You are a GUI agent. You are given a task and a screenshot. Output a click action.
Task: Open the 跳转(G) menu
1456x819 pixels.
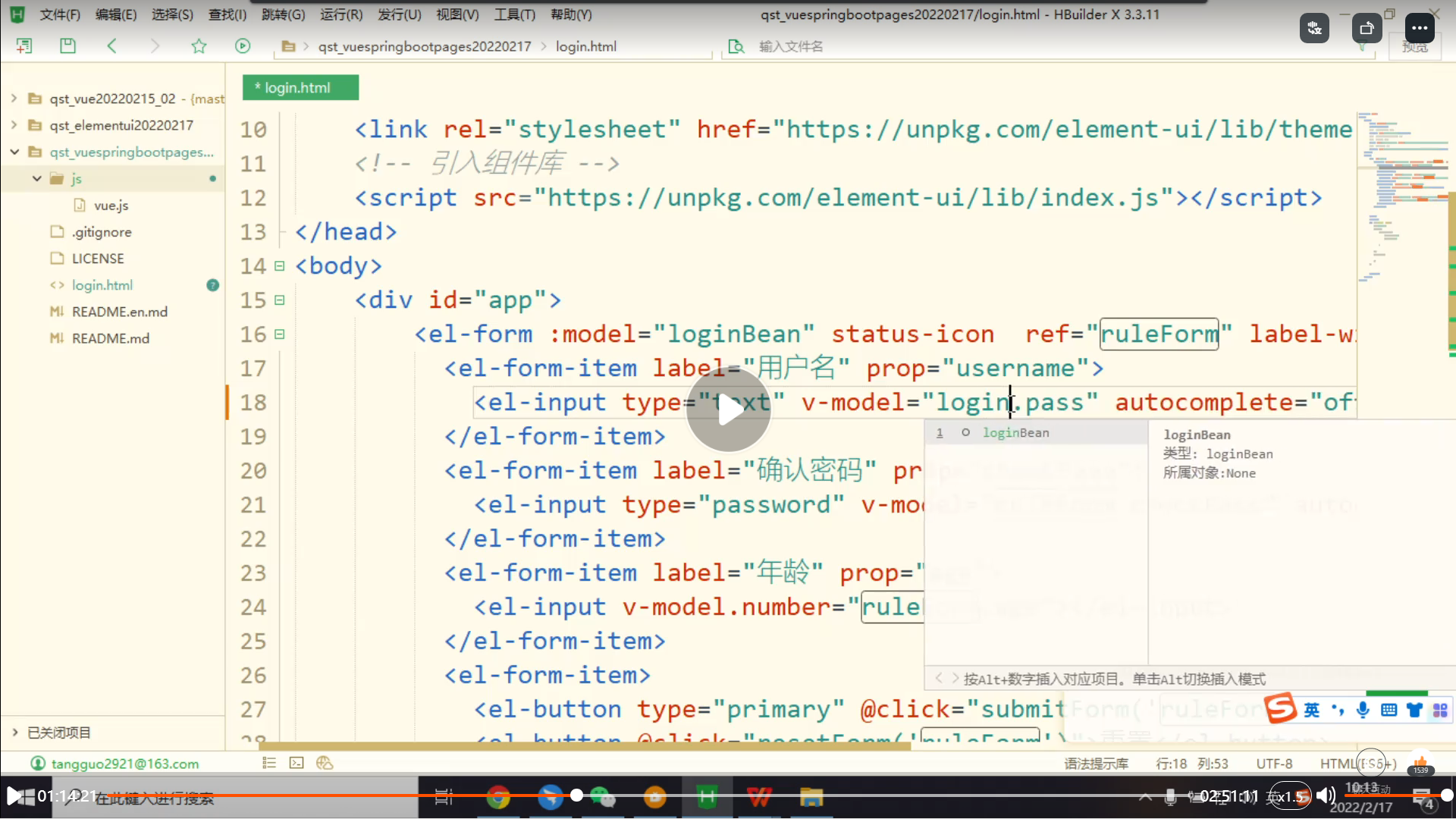283,14
